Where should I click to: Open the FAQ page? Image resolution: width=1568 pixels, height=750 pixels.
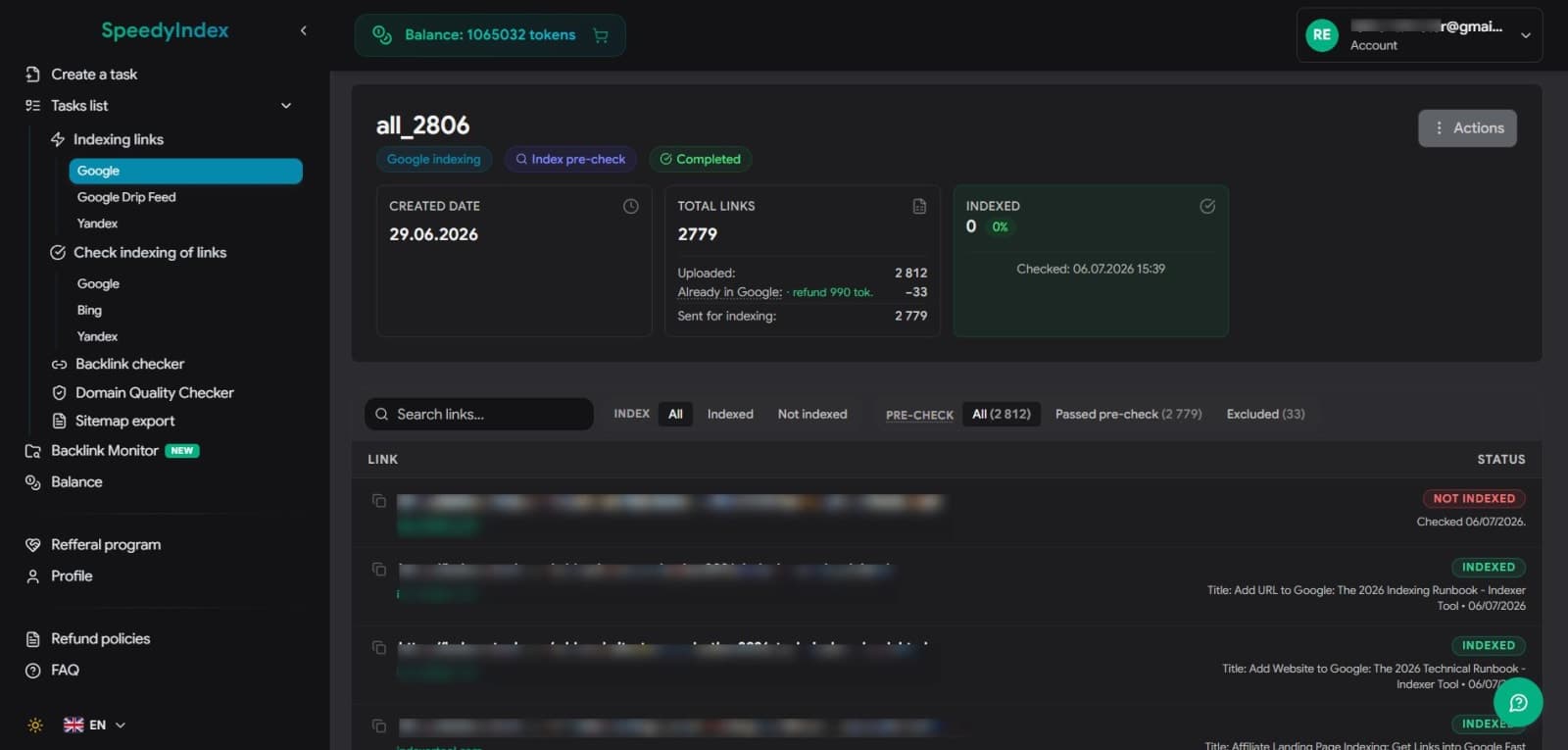tap(65, 670)
